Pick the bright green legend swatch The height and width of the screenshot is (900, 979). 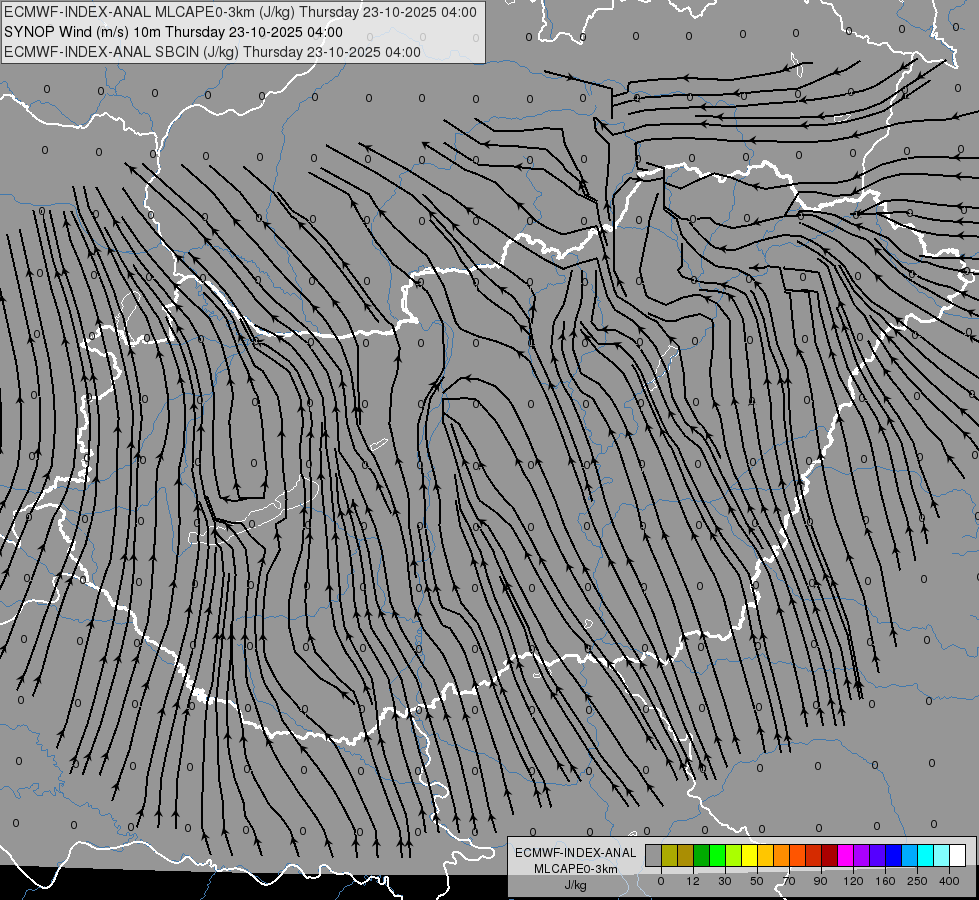tap(717, 855)
